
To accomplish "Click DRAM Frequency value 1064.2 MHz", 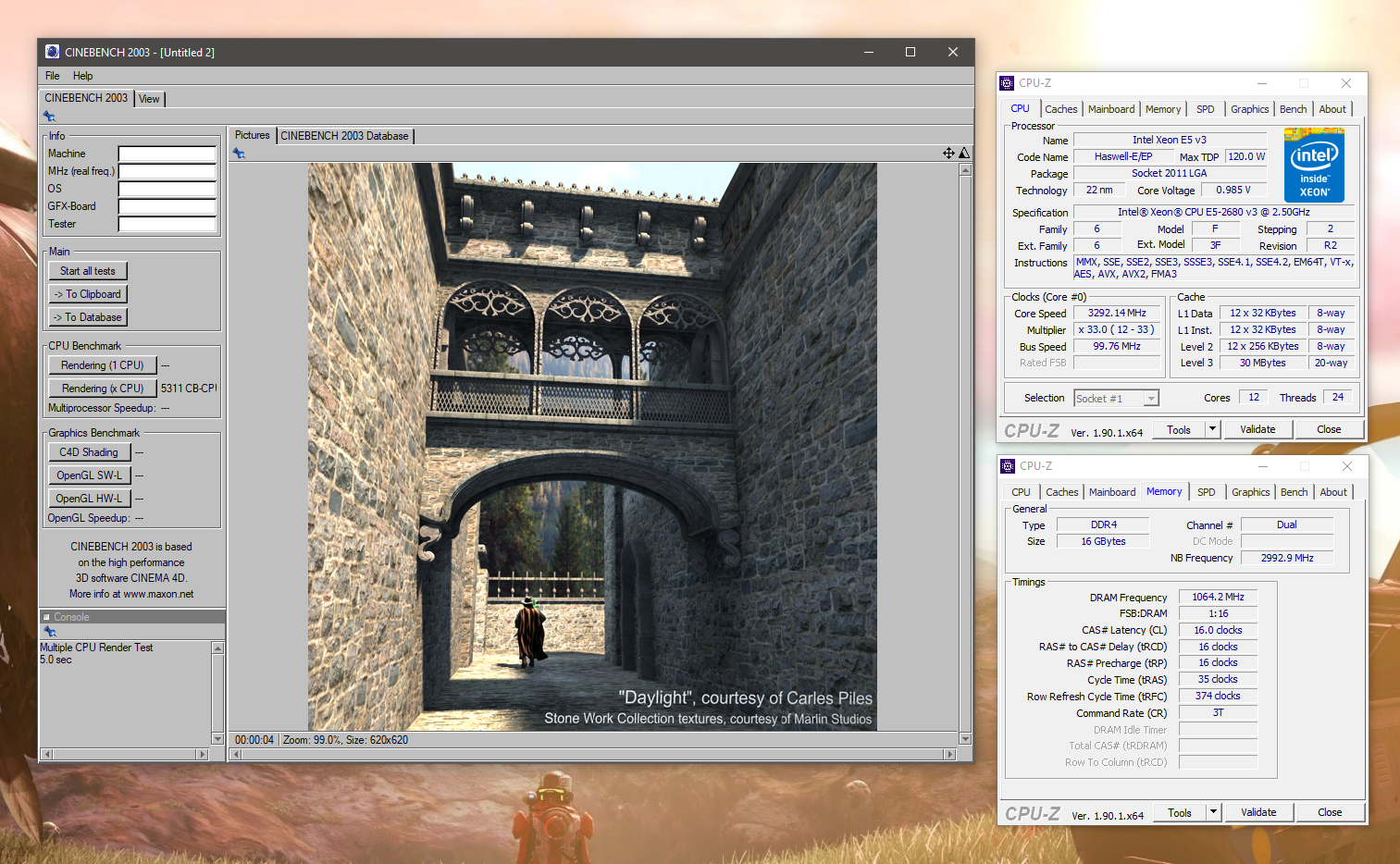I will click(1218, 598).
